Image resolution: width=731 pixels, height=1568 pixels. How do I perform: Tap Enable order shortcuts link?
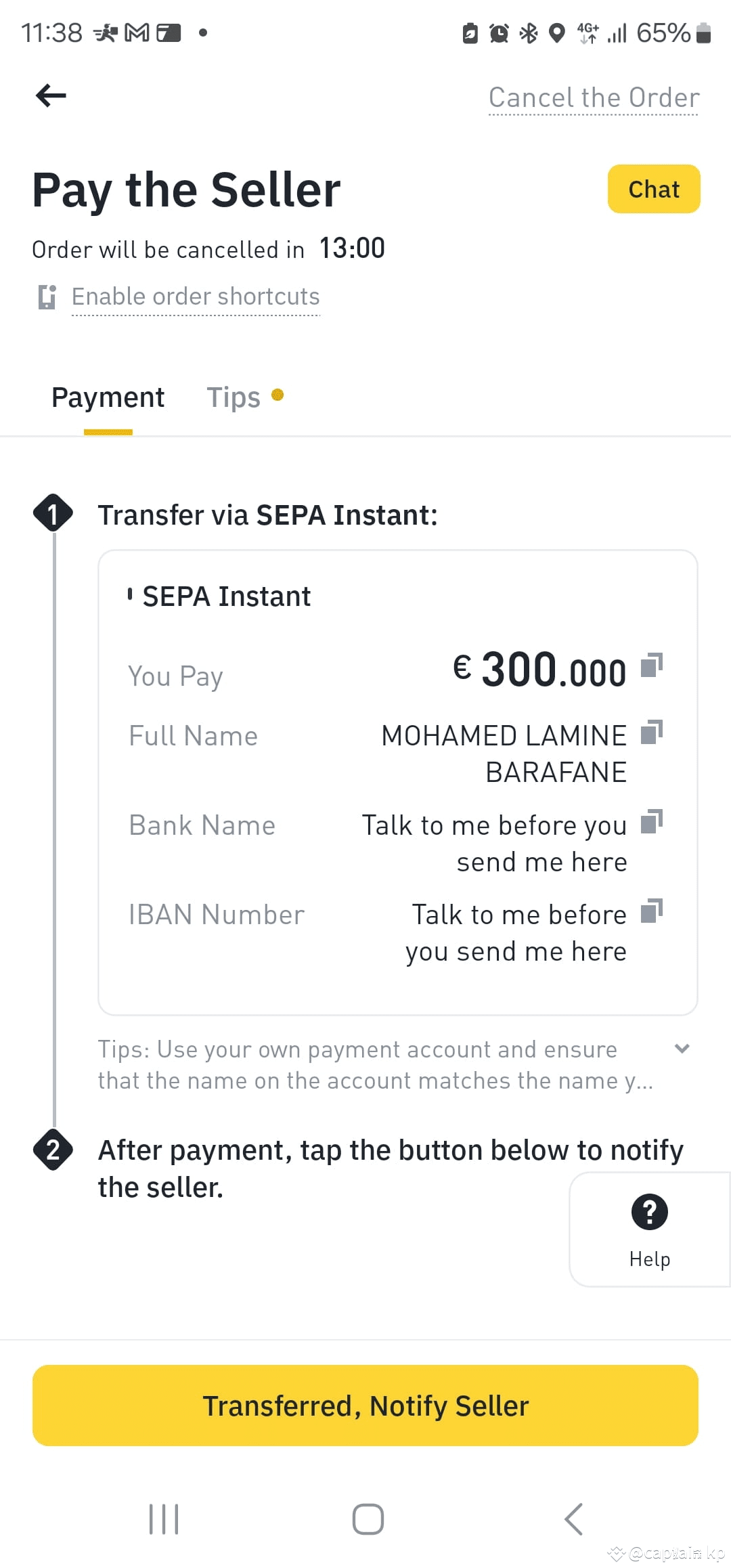pos(196,297)
